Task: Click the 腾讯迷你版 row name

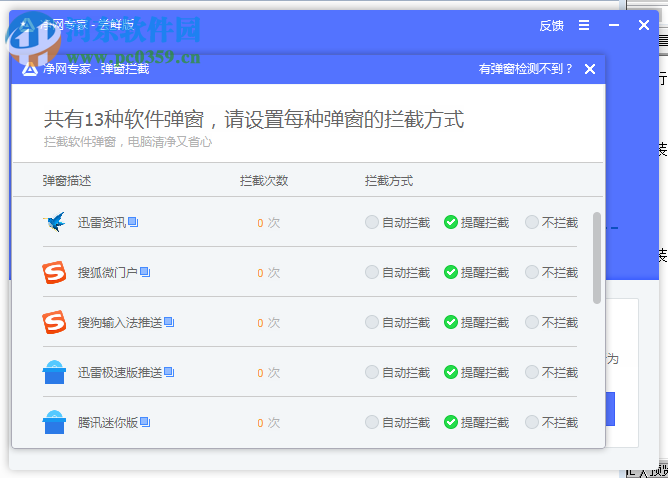Action: pyautogui.click(x=108, y=422)
